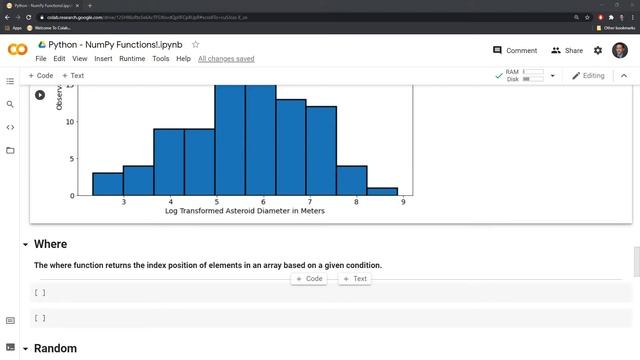Expand the runtime connection dropdown arrow

point(553,76)
